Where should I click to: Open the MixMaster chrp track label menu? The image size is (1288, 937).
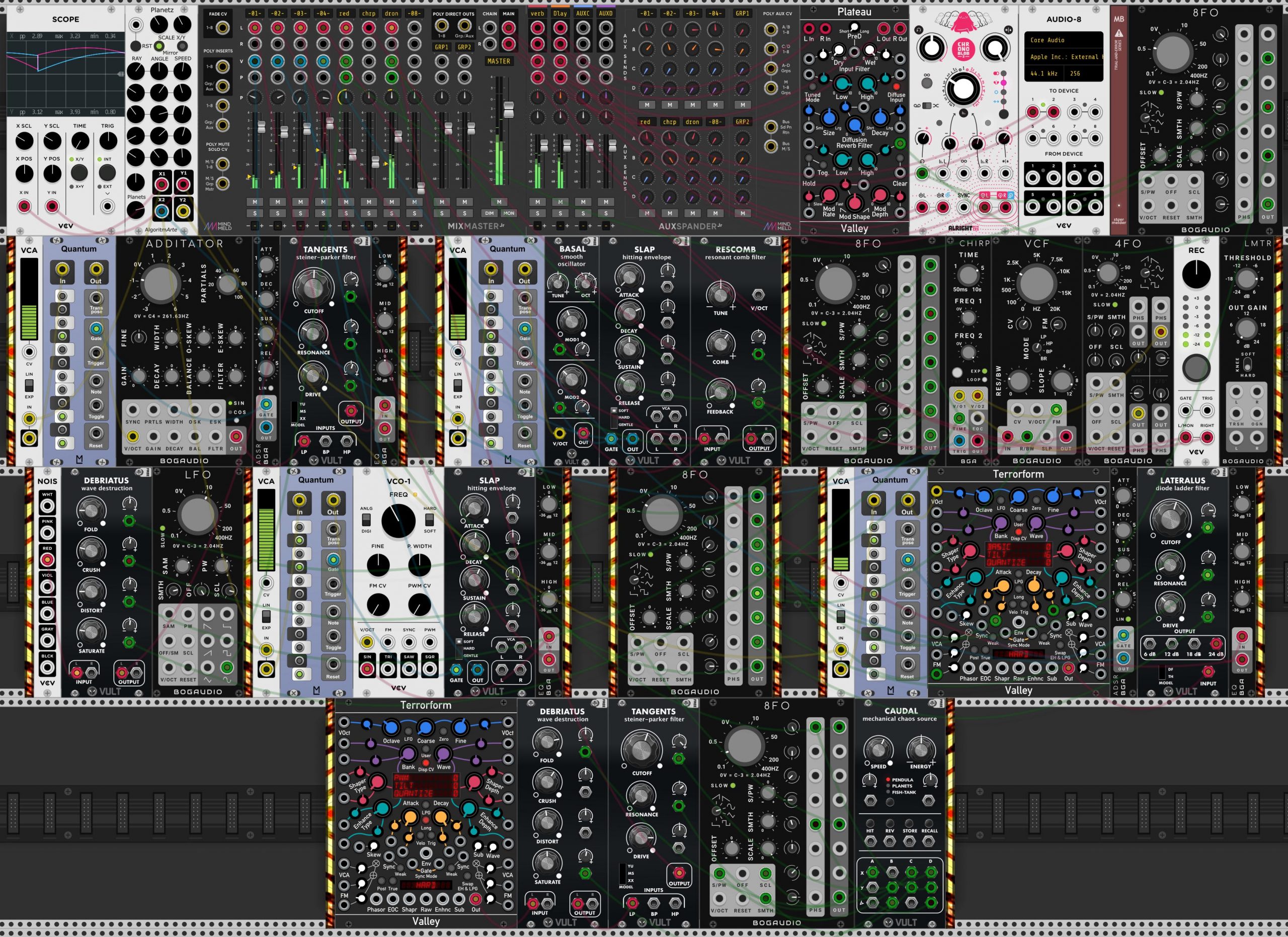tap(369, 13)
